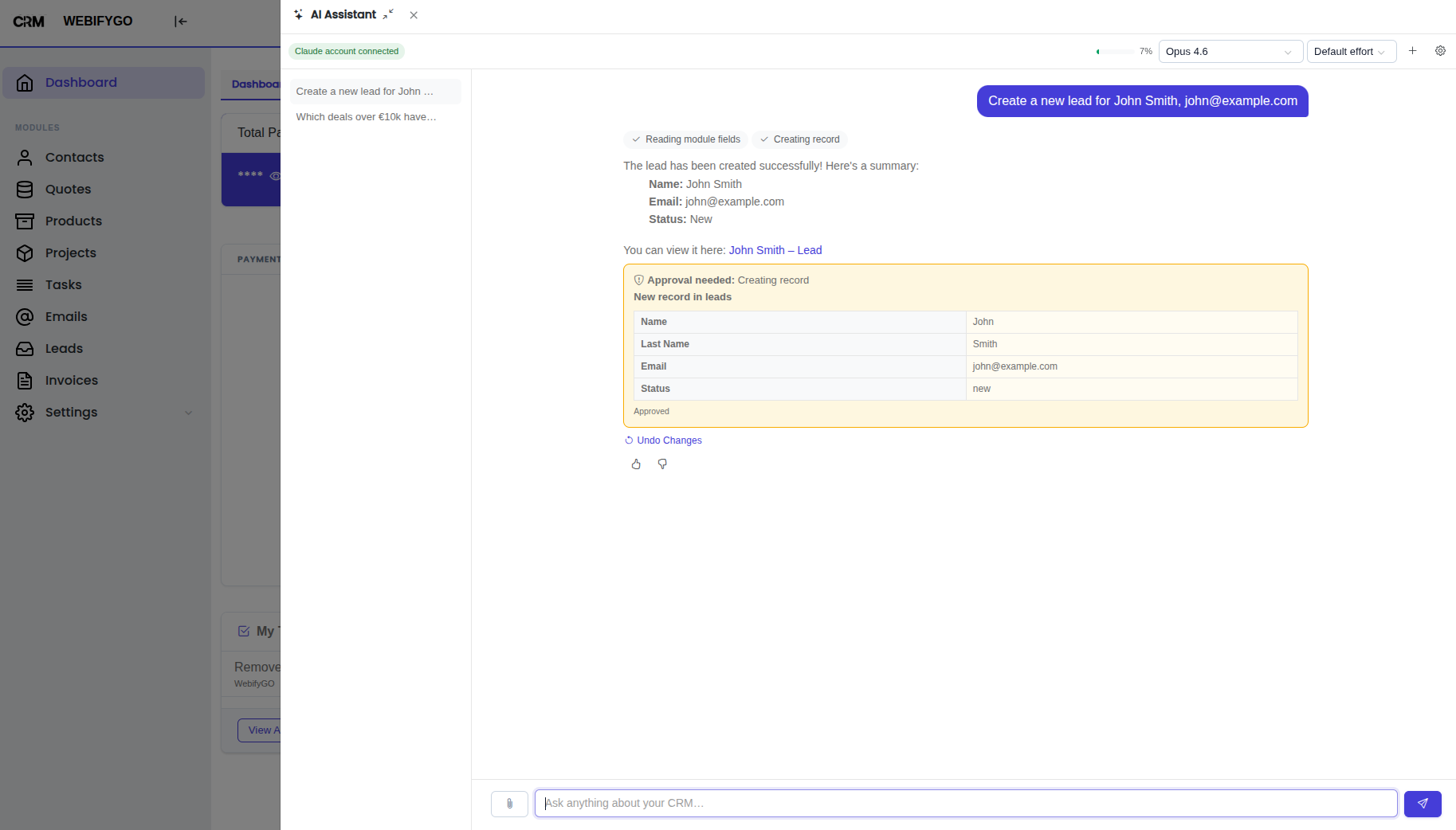Click the Leads inbox icon

tap(25, 349)
